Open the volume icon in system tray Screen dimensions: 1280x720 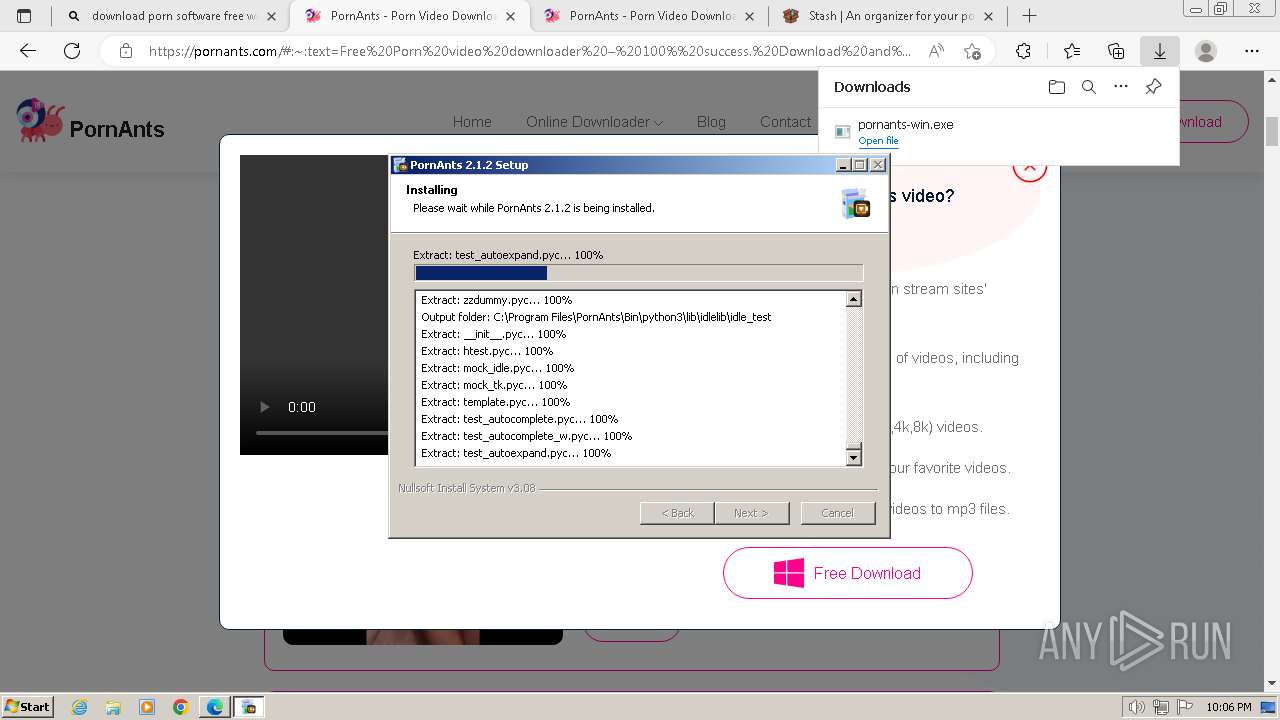click(x=1137, y=707)
